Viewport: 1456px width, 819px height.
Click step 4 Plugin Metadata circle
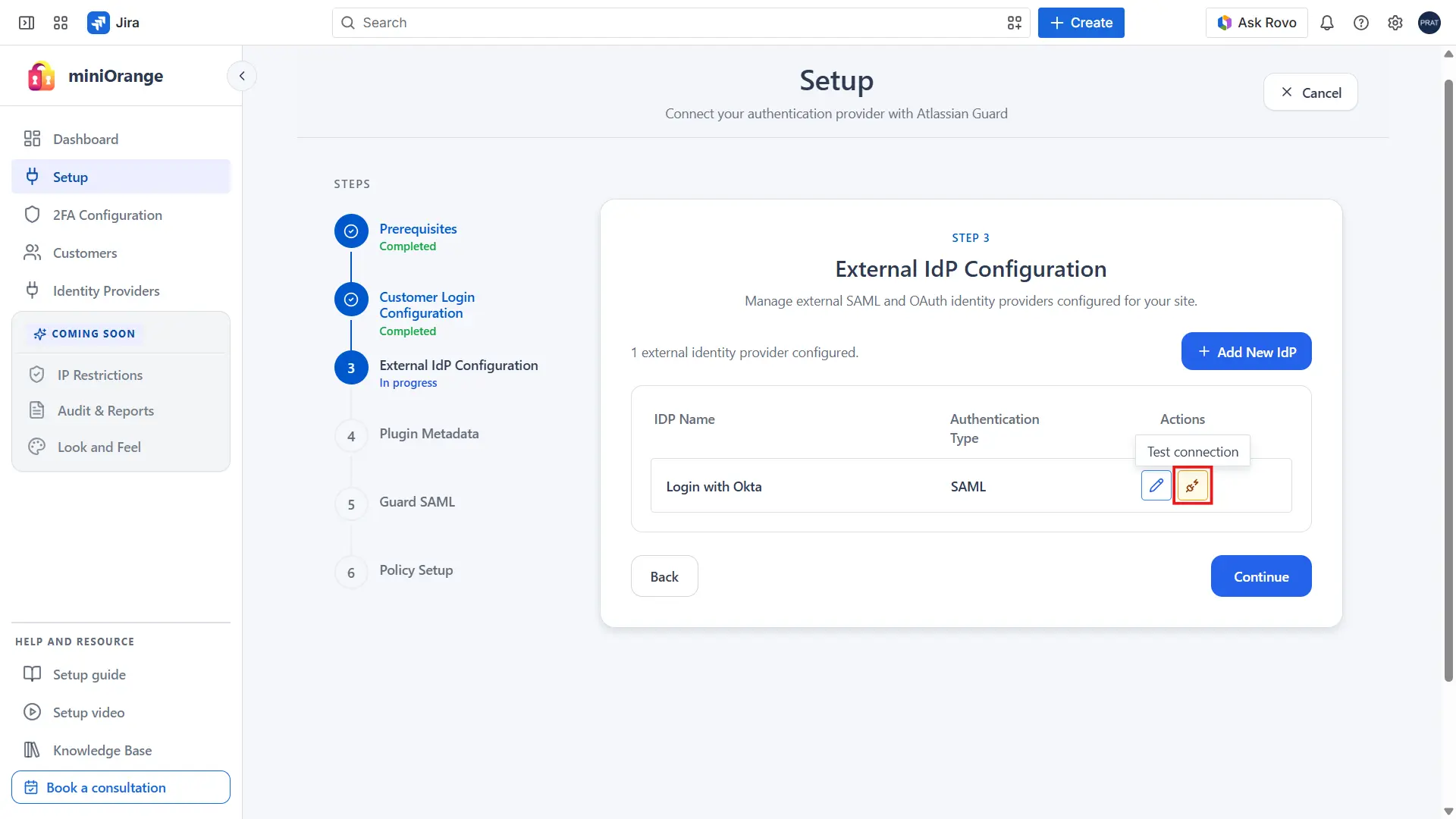point(351,436)
